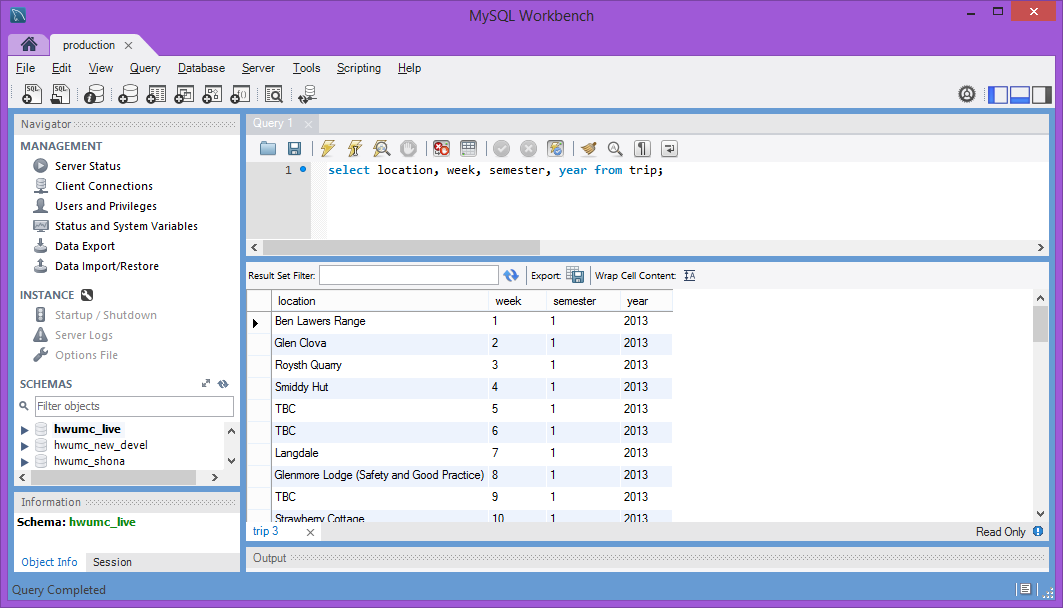Run EXPLAIN on the current statement
The width and height of the screenshot is (1063, 608).
tap(382, 148)
